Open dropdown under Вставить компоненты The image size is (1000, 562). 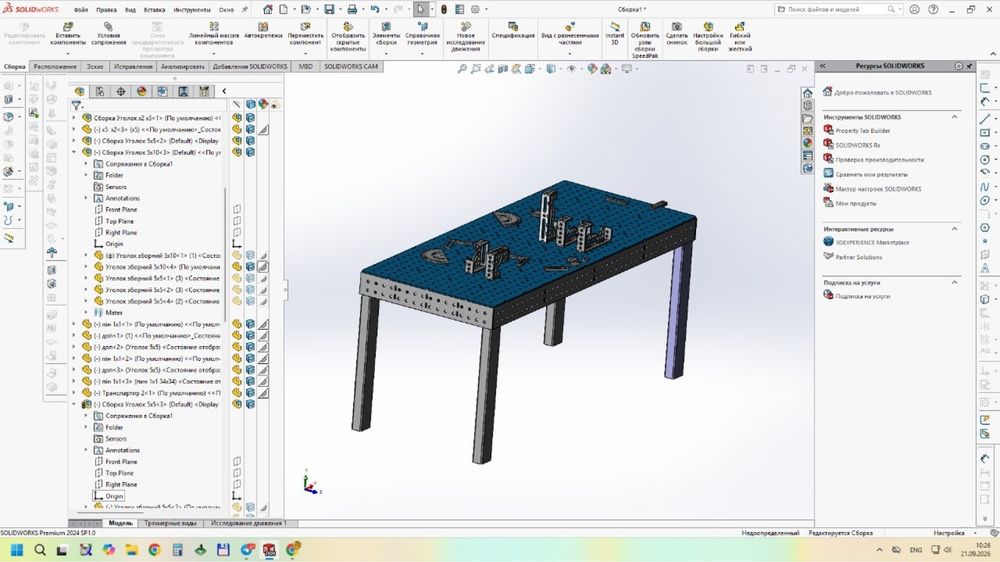(x=68, y=54)
